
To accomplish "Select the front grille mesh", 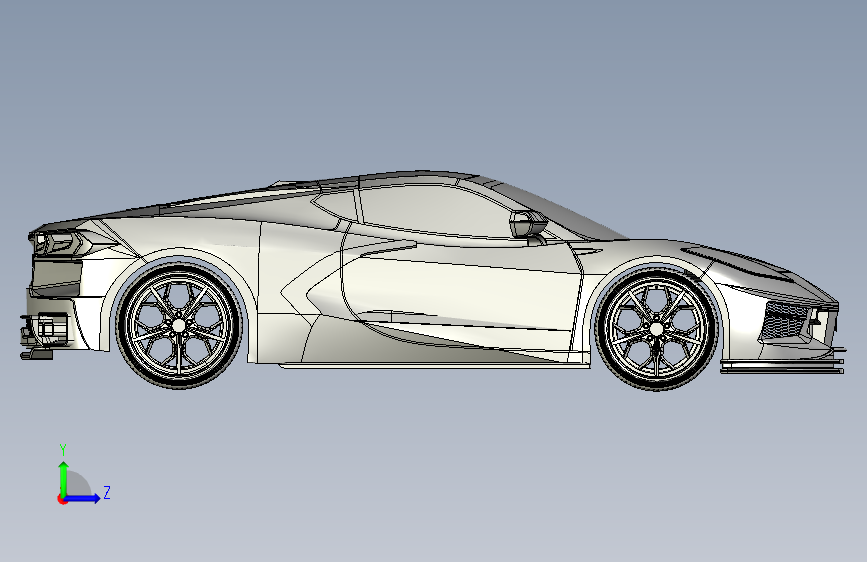I will 784,321.
